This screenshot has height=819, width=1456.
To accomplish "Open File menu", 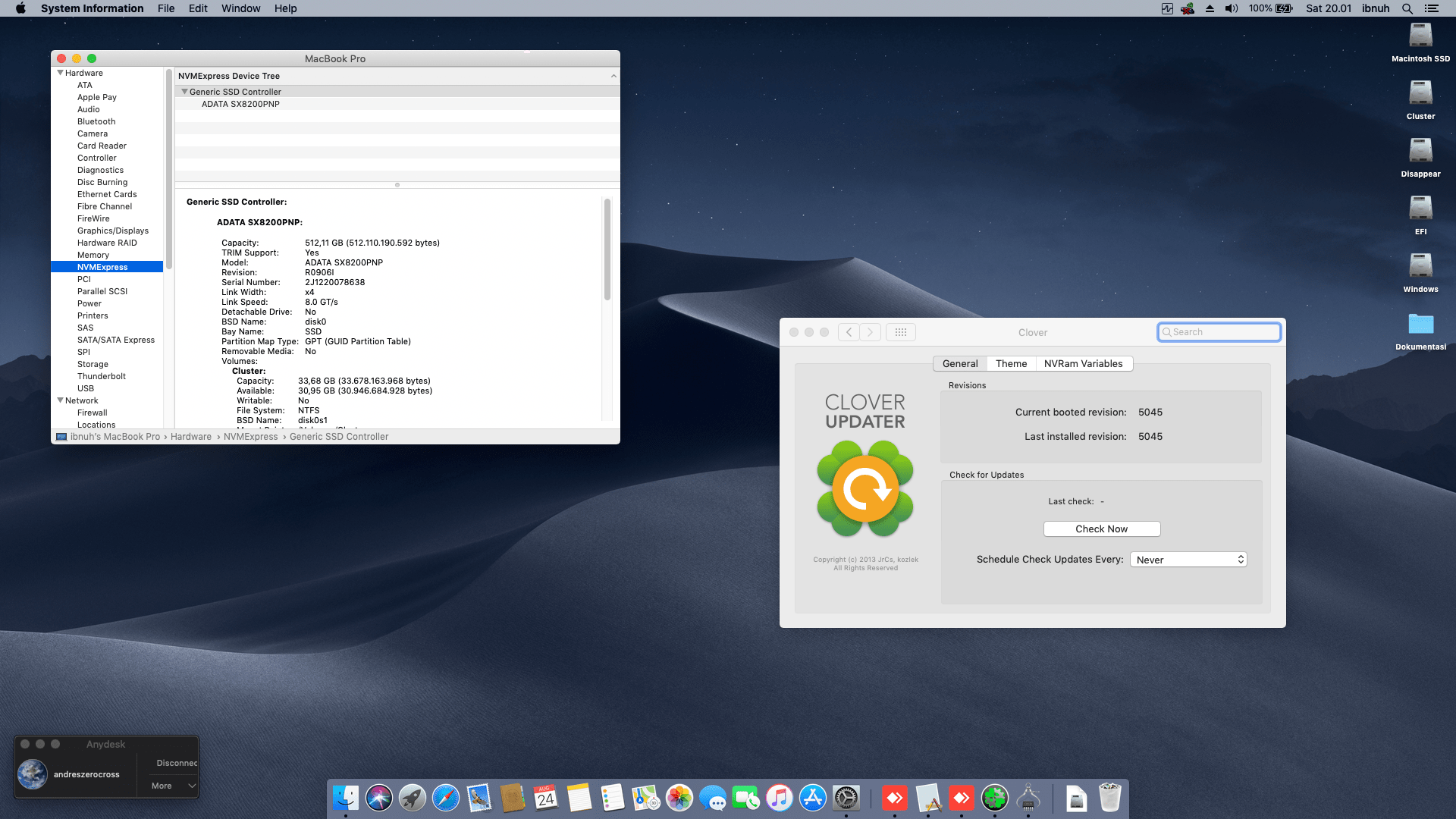I will pos(166,8).
